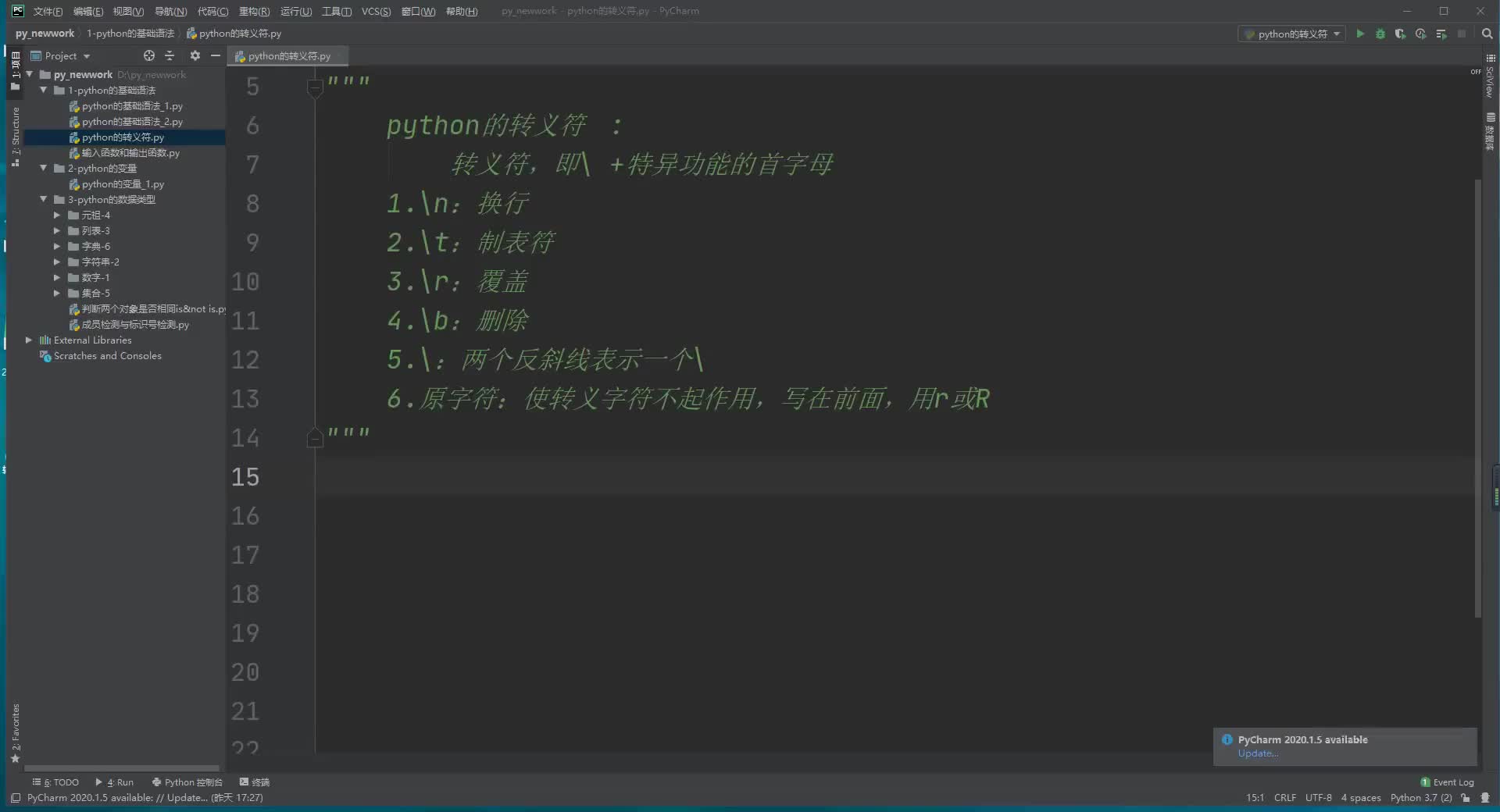Open the run configuration dropdown
Viewport: 1500px width, 812px height.
pyautogui.click(x=1292, y=34)
